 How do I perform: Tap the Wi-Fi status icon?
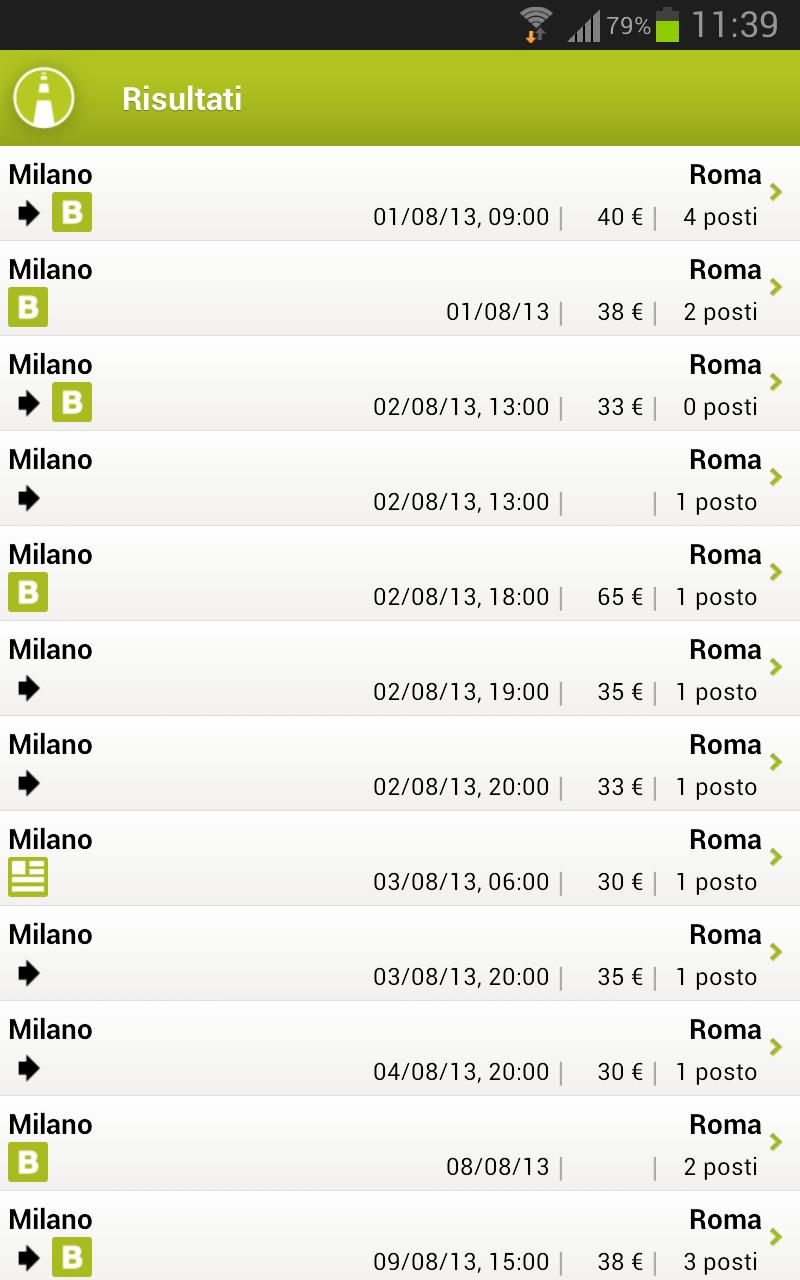pos(536,23)
